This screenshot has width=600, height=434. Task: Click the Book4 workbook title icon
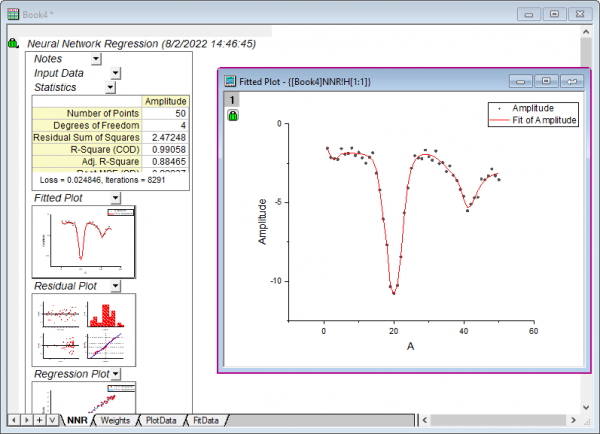tap(12, 14)
